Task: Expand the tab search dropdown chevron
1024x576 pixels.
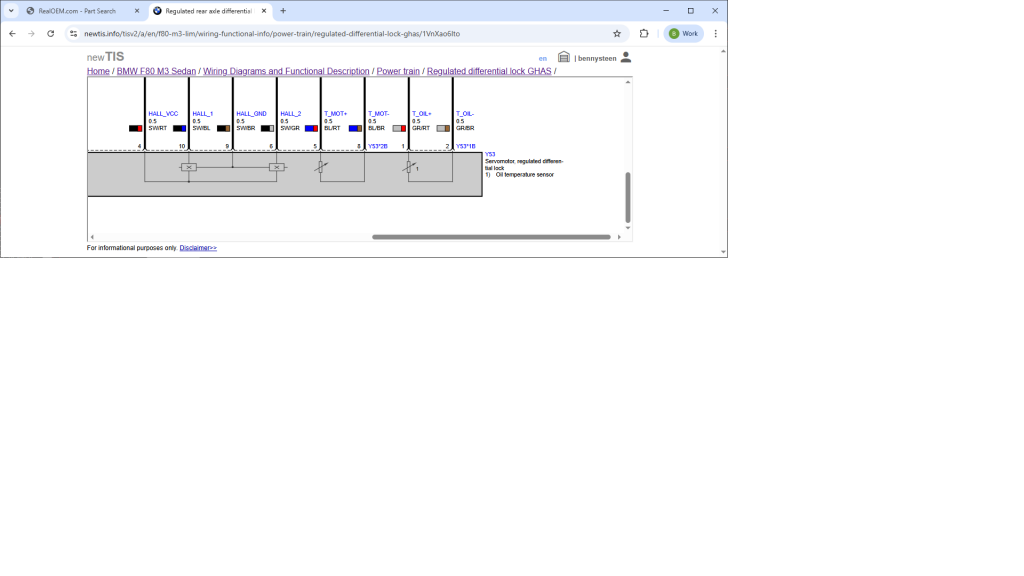Action: pyautogui.click(x=12, y=11)
